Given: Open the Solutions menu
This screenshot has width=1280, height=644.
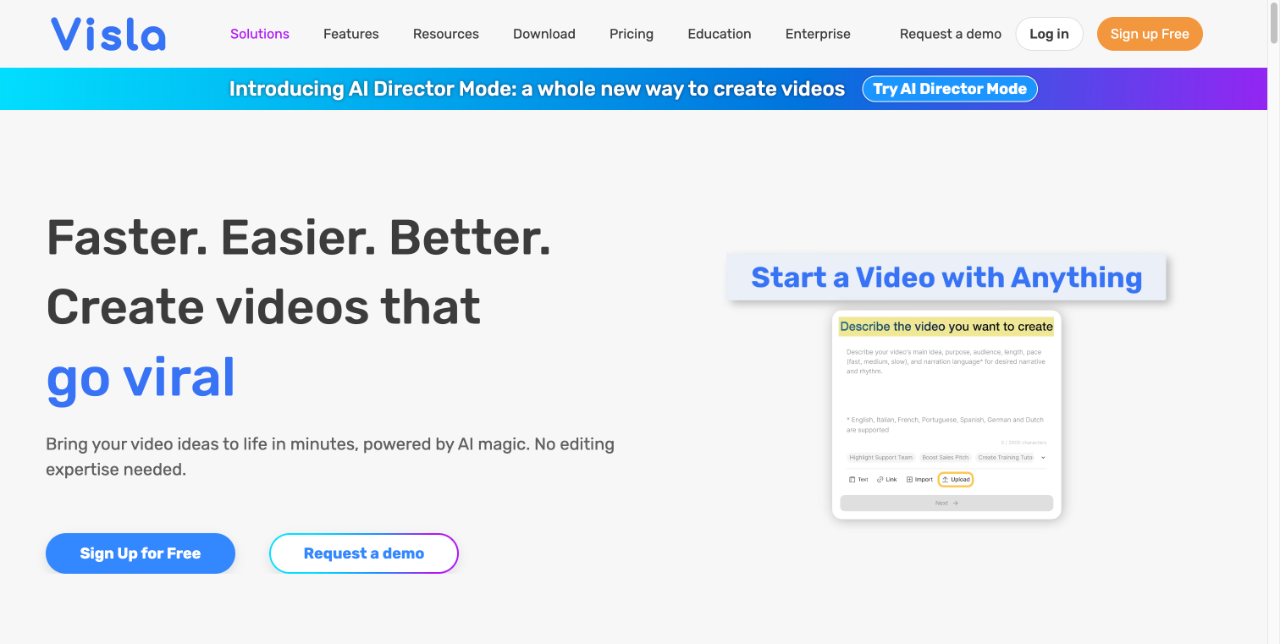Looking at the screenshot, I should click(x=259, y=33).
